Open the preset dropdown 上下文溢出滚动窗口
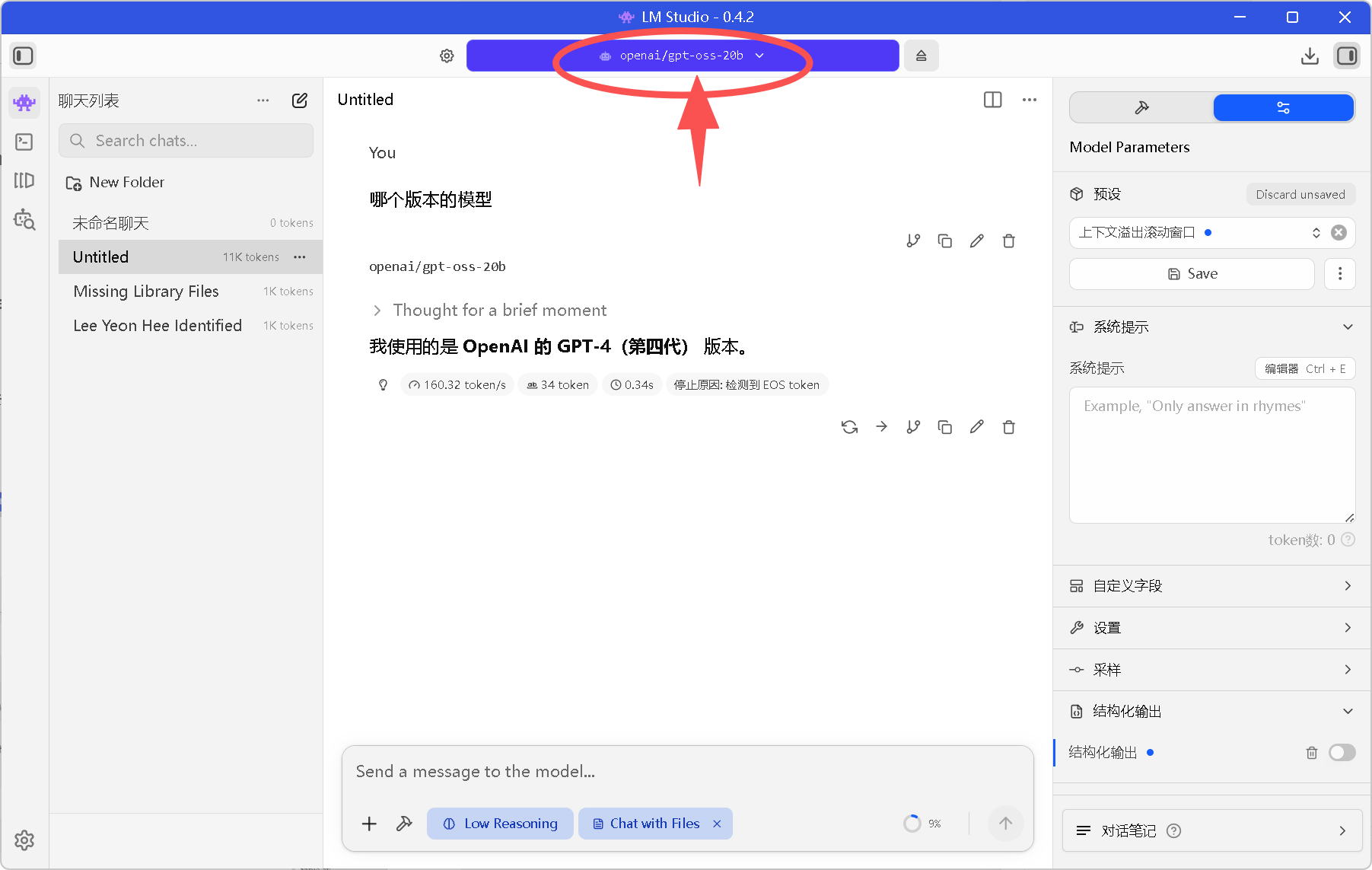The width and height of the screenshot is (1372, 870). point(1199,233)
